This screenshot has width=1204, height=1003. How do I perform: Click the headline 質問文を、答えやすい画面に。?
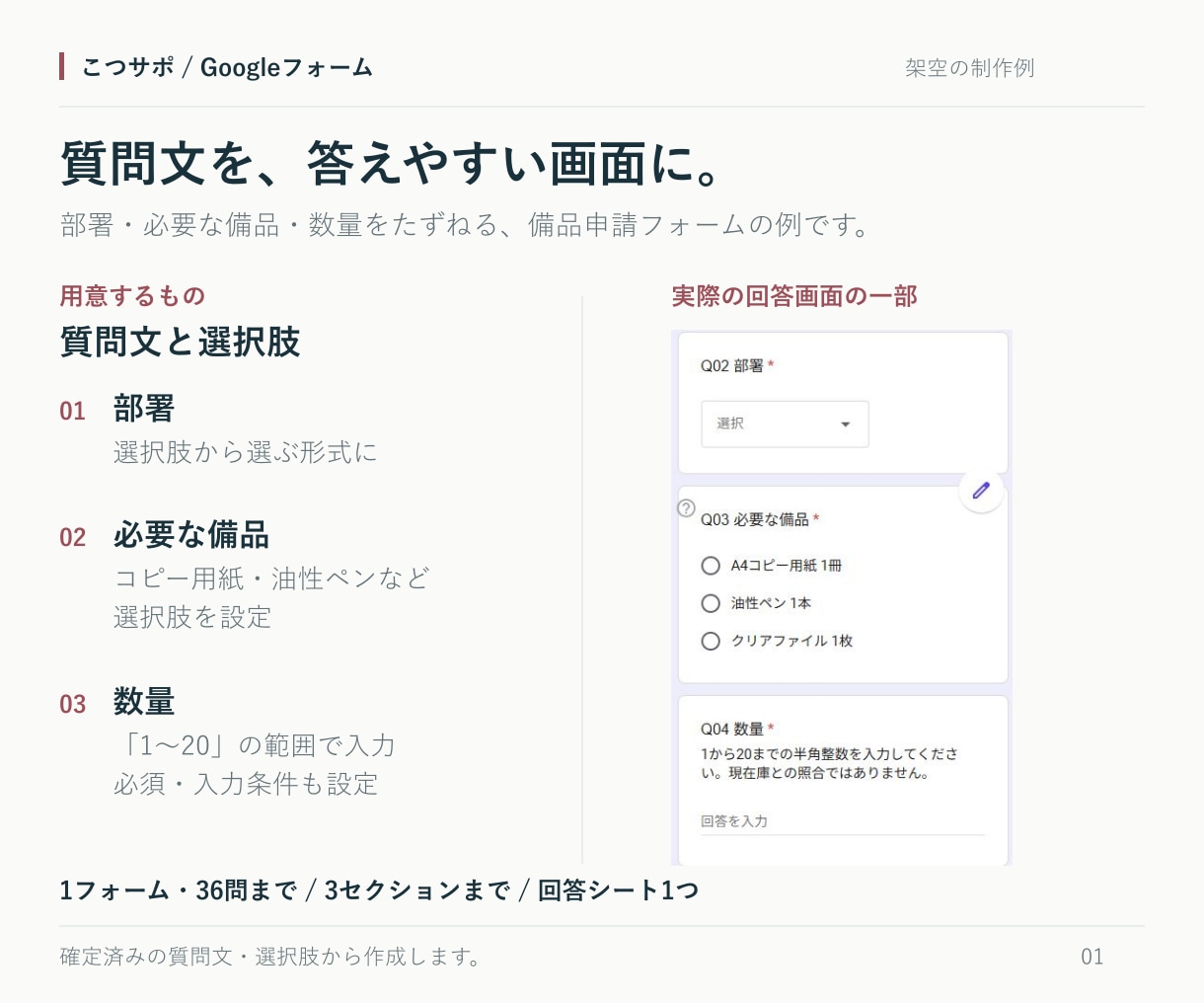[x=394, y=163]
